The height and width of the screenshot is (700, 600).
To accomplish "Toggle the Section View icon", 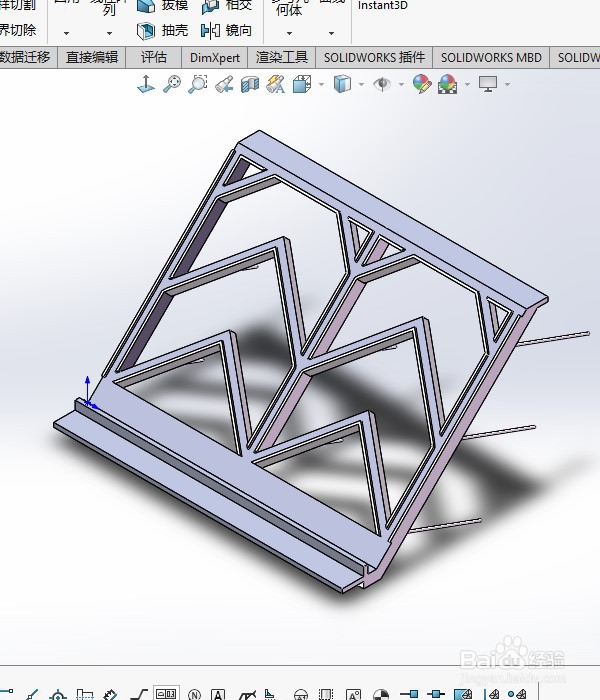I will pyautogui.click(x=250, y=84).
